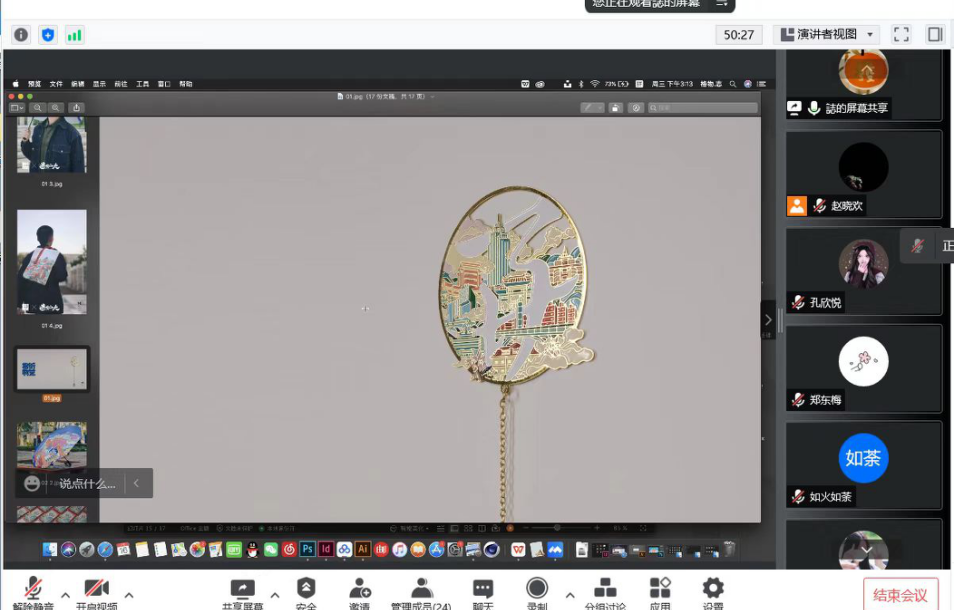Open the meeting info icon

[x=20, y=35]
